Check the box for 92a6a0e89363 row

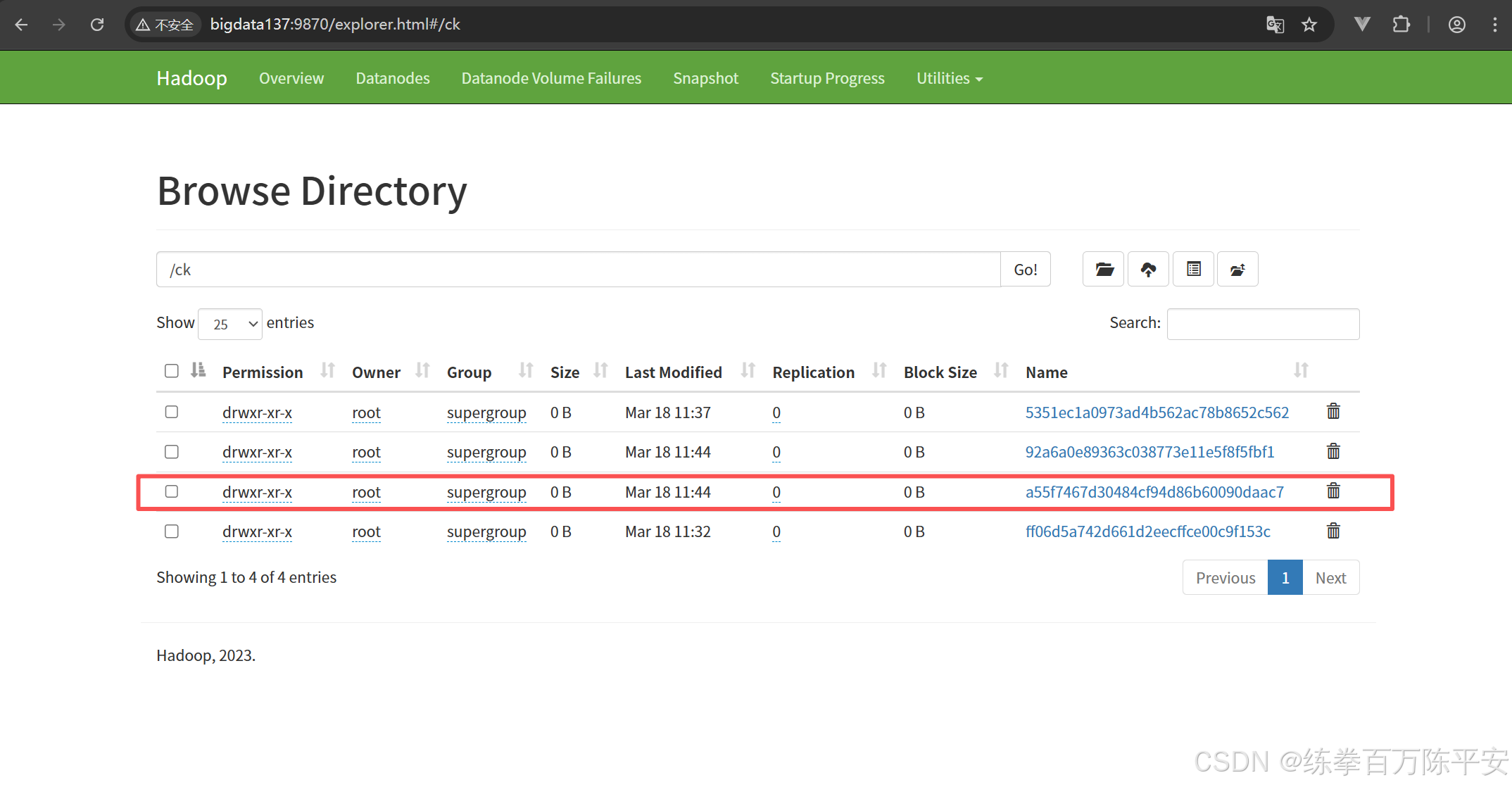[x=172, y=452]
